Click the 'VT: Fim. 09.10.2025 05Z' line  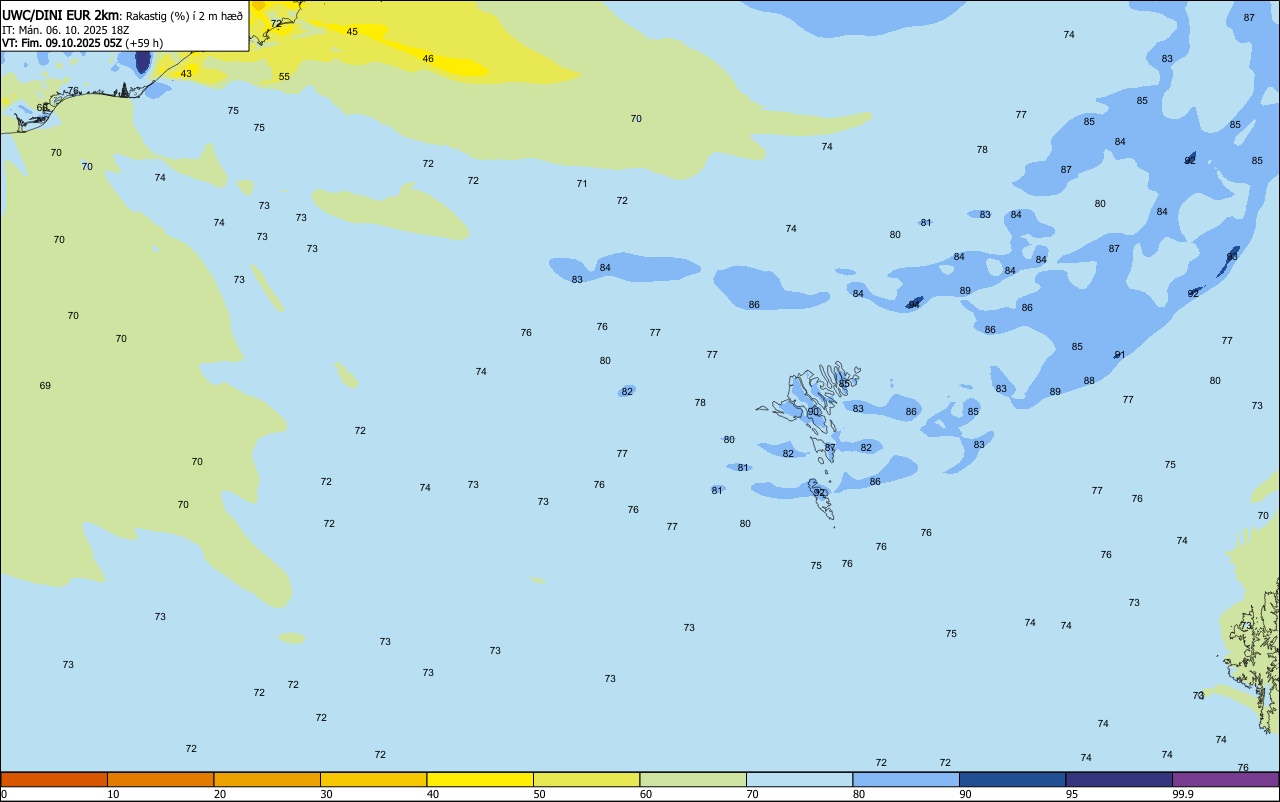[62, 43]
